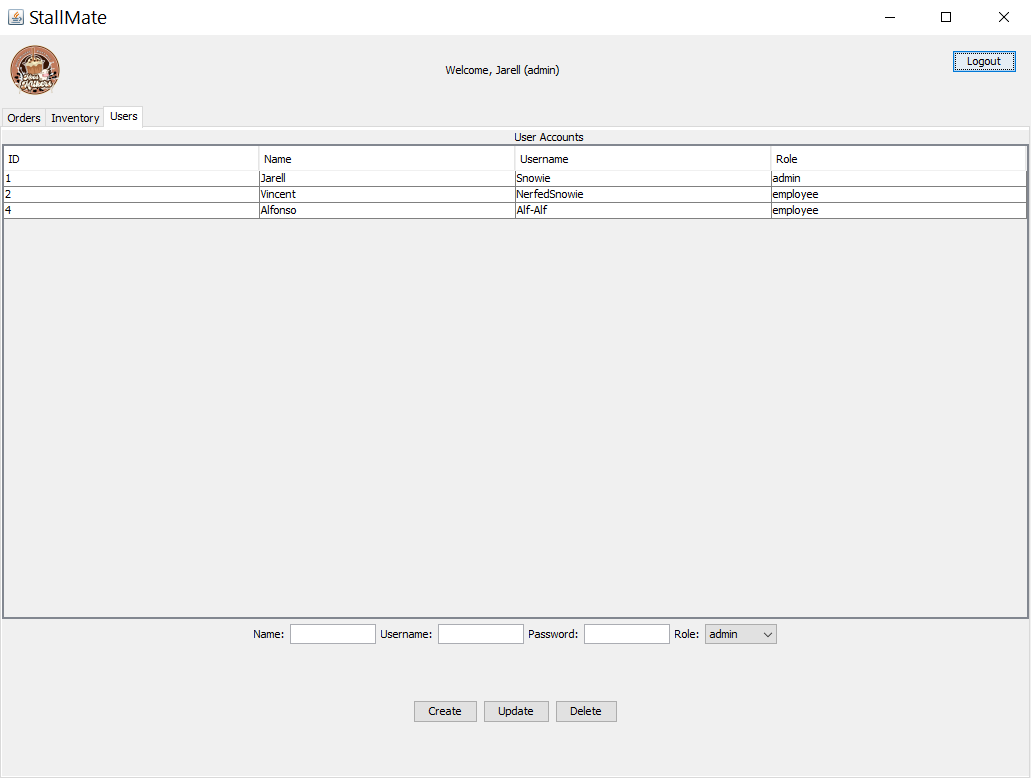
Task: Click the ID column header
Action: [132, 159]
